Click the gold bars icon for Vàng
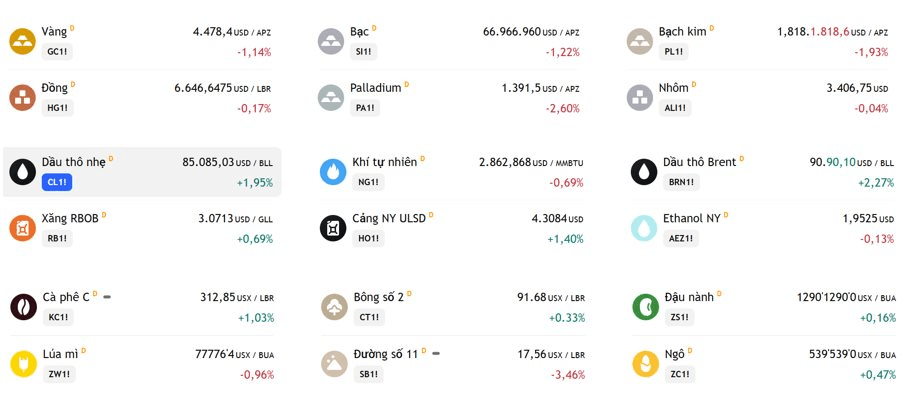Image resolution: width=917 pixels, height=408 pixels. 23,42
